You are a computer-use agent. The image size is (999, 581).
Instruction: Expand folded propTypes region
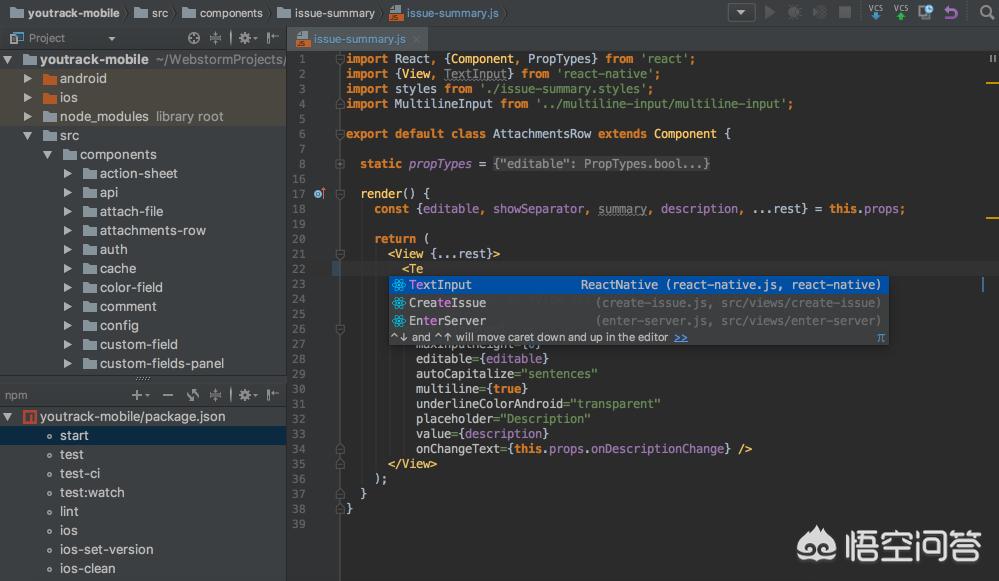pyautogui.click(x=340, y=164)
